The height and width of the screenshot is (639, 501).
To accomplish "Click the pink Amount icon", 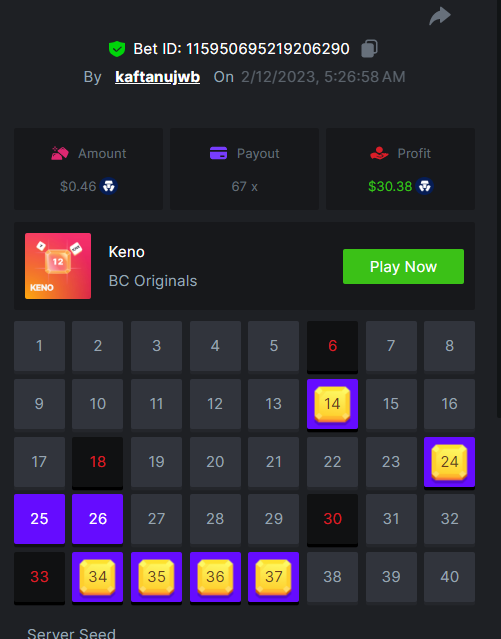I will tap(60, 153).
